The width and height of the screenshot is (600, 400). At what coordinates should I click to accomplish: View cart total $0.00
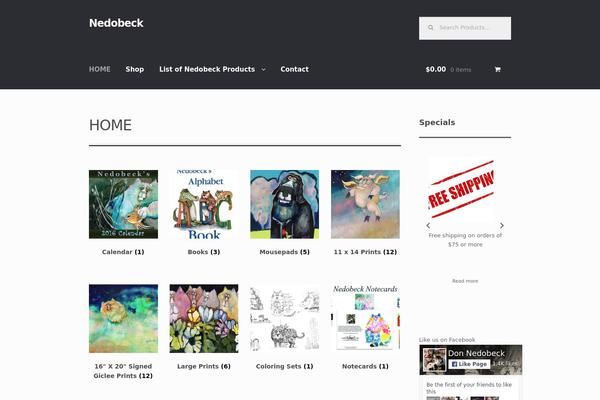(435, 69)
